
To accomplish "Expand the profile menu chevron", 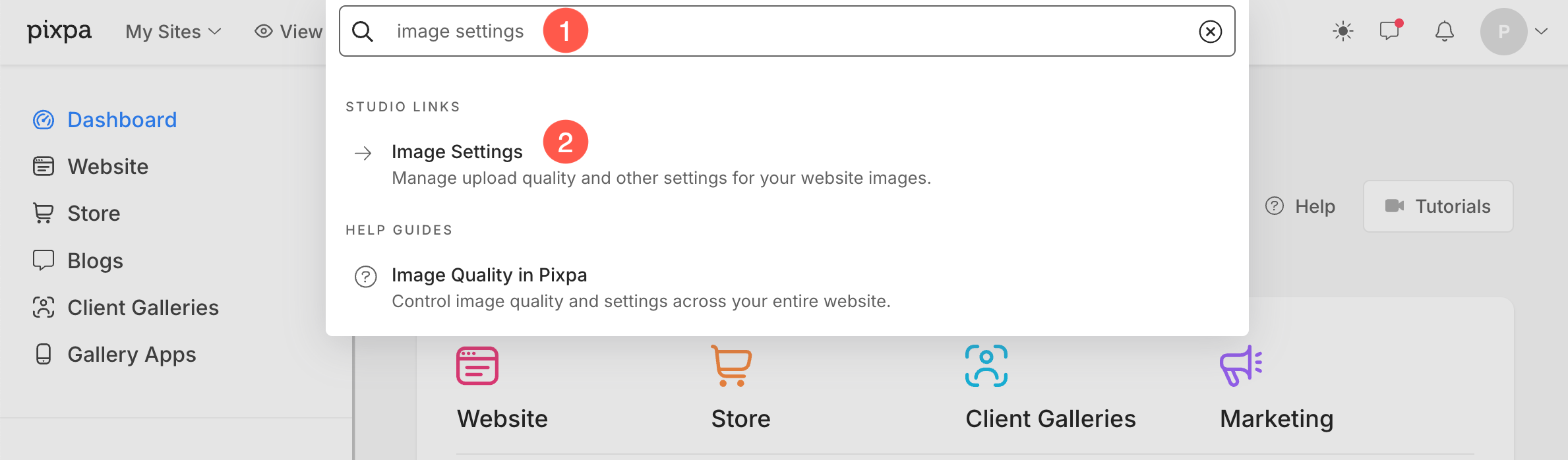I will coord(1541,32).
